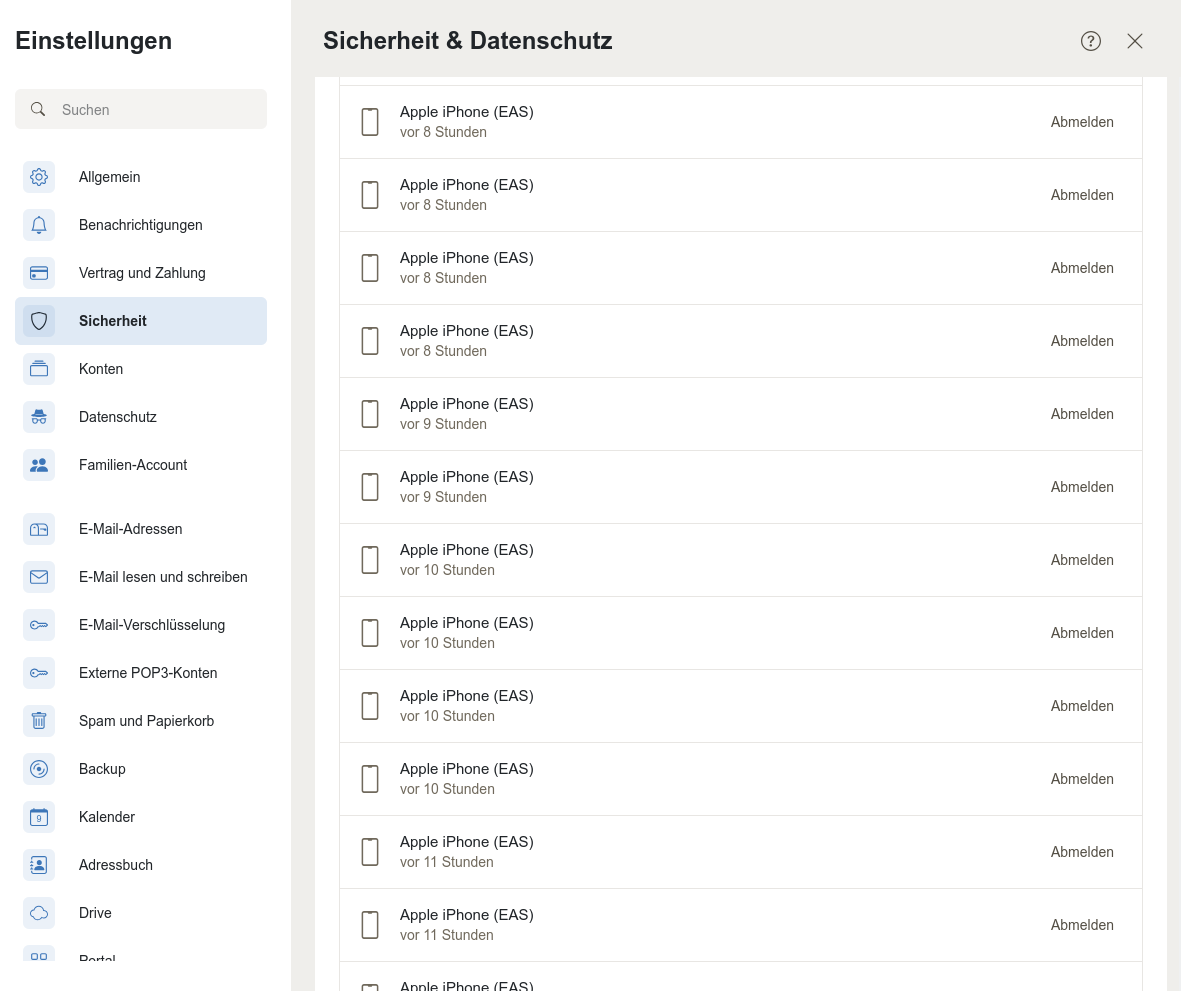Go to Konten settings
The image size is (1181, 991).
[101, 369]
